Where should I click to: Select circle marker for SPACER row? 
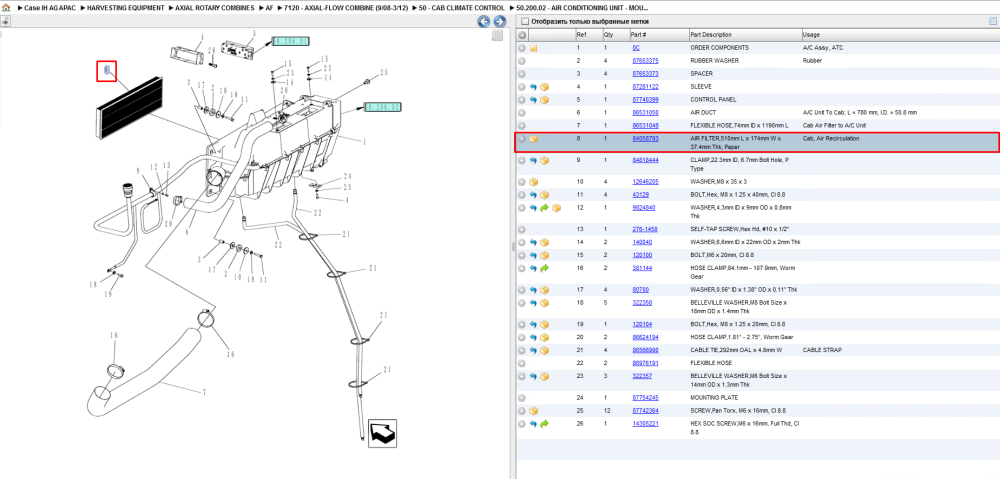(x=522, y=73)
